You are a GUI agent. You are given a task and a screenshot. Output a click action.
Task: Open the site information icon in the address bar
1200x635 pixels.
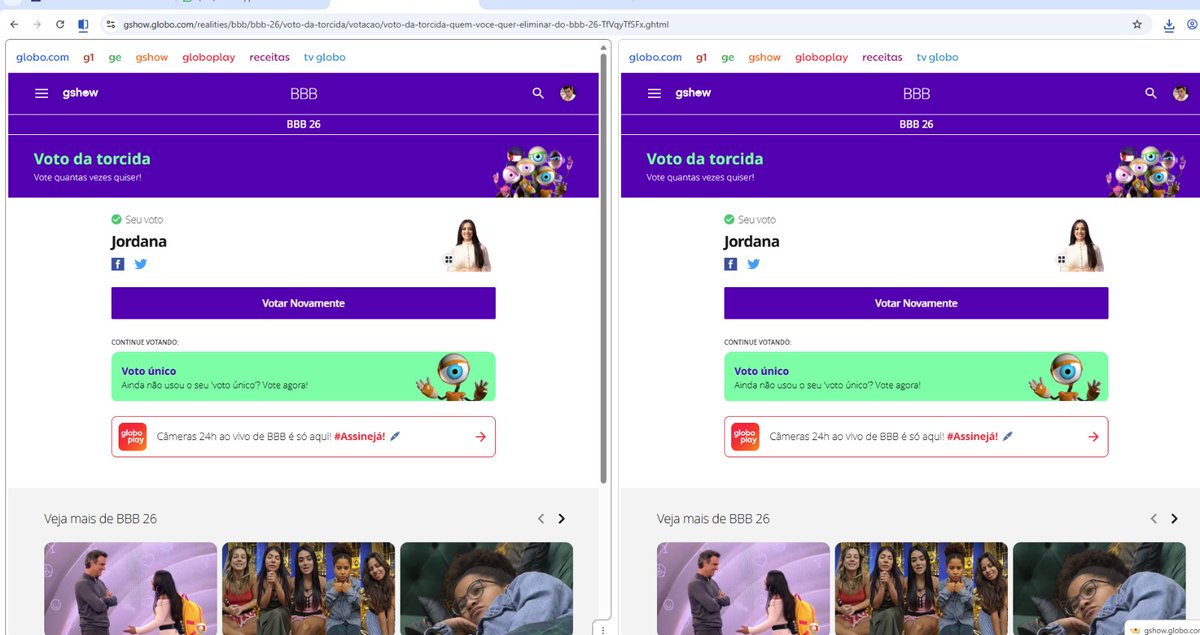[x=111, y=24]
